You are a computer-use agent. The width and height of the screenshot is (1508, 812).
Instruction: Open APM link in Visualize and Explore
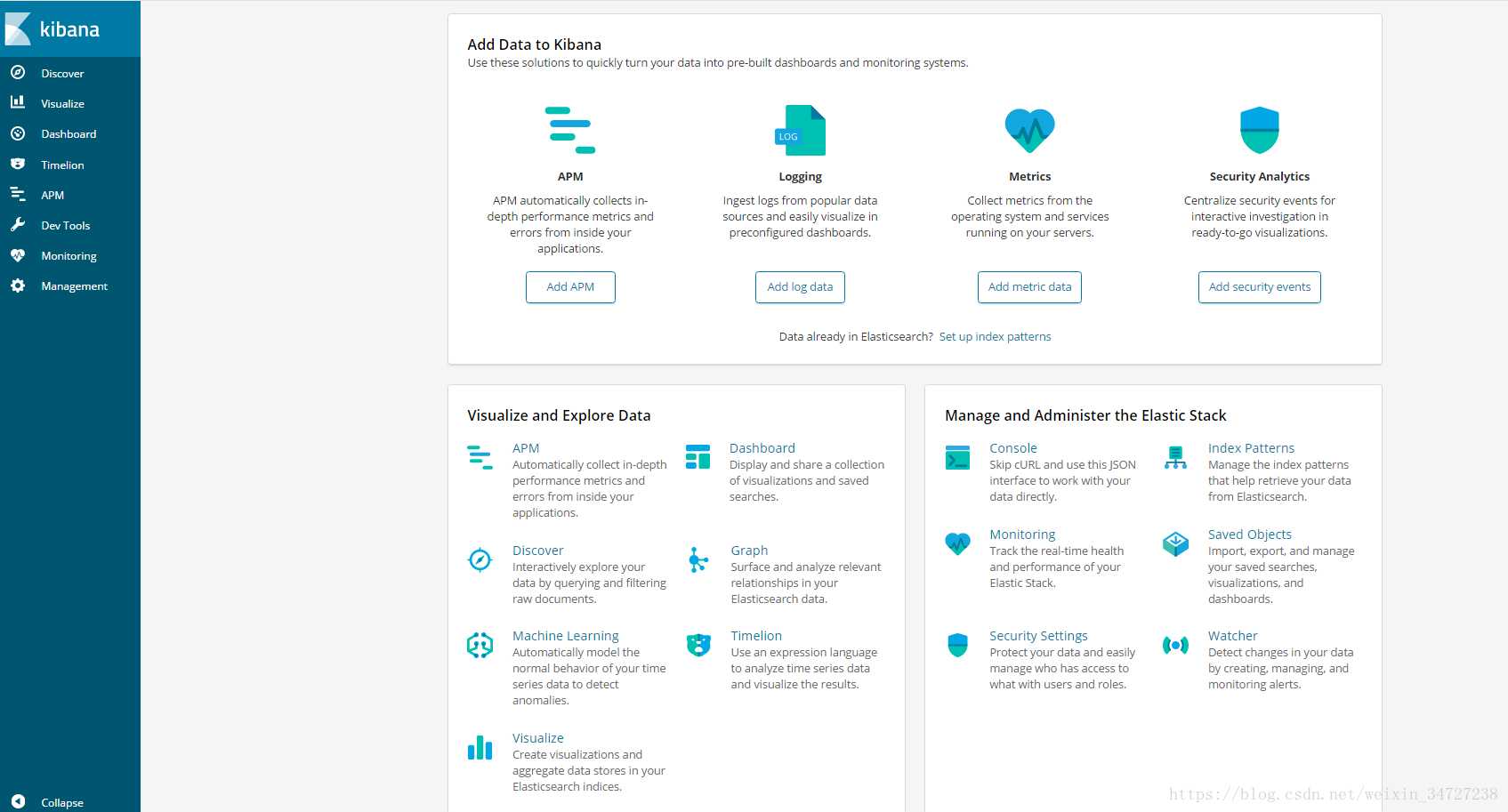coord(526,448)
